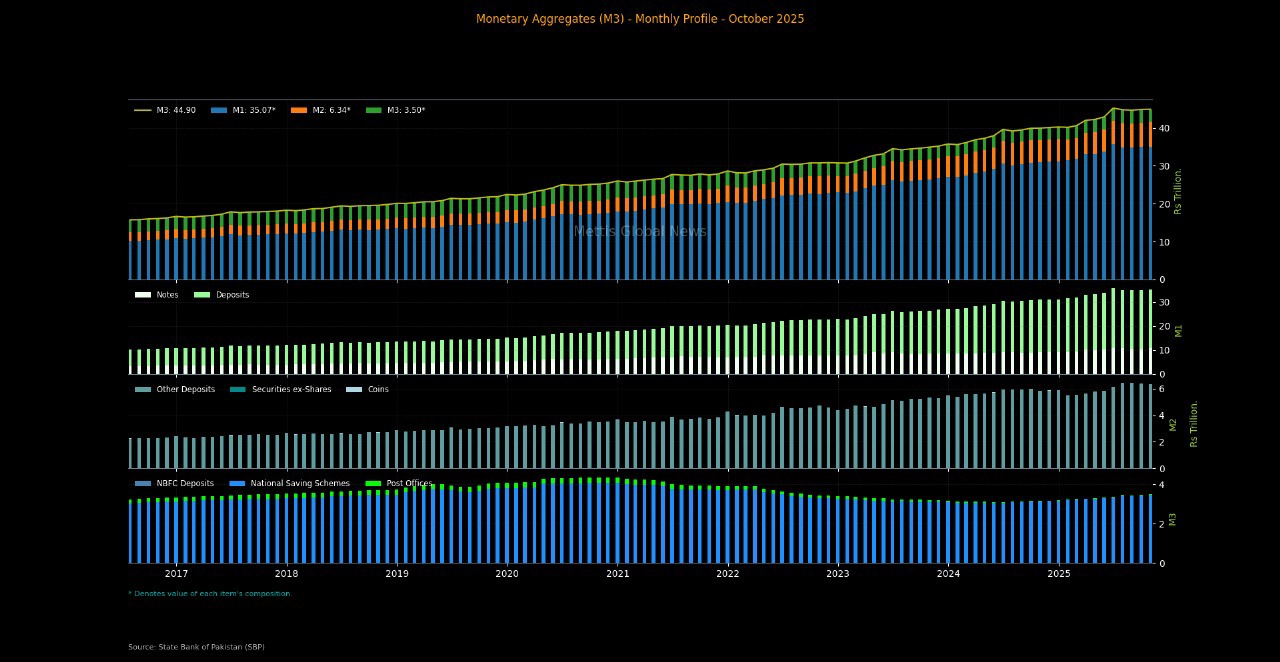Click the Mettis Global News watermark

pyautogui.click(x=640, y=232)
